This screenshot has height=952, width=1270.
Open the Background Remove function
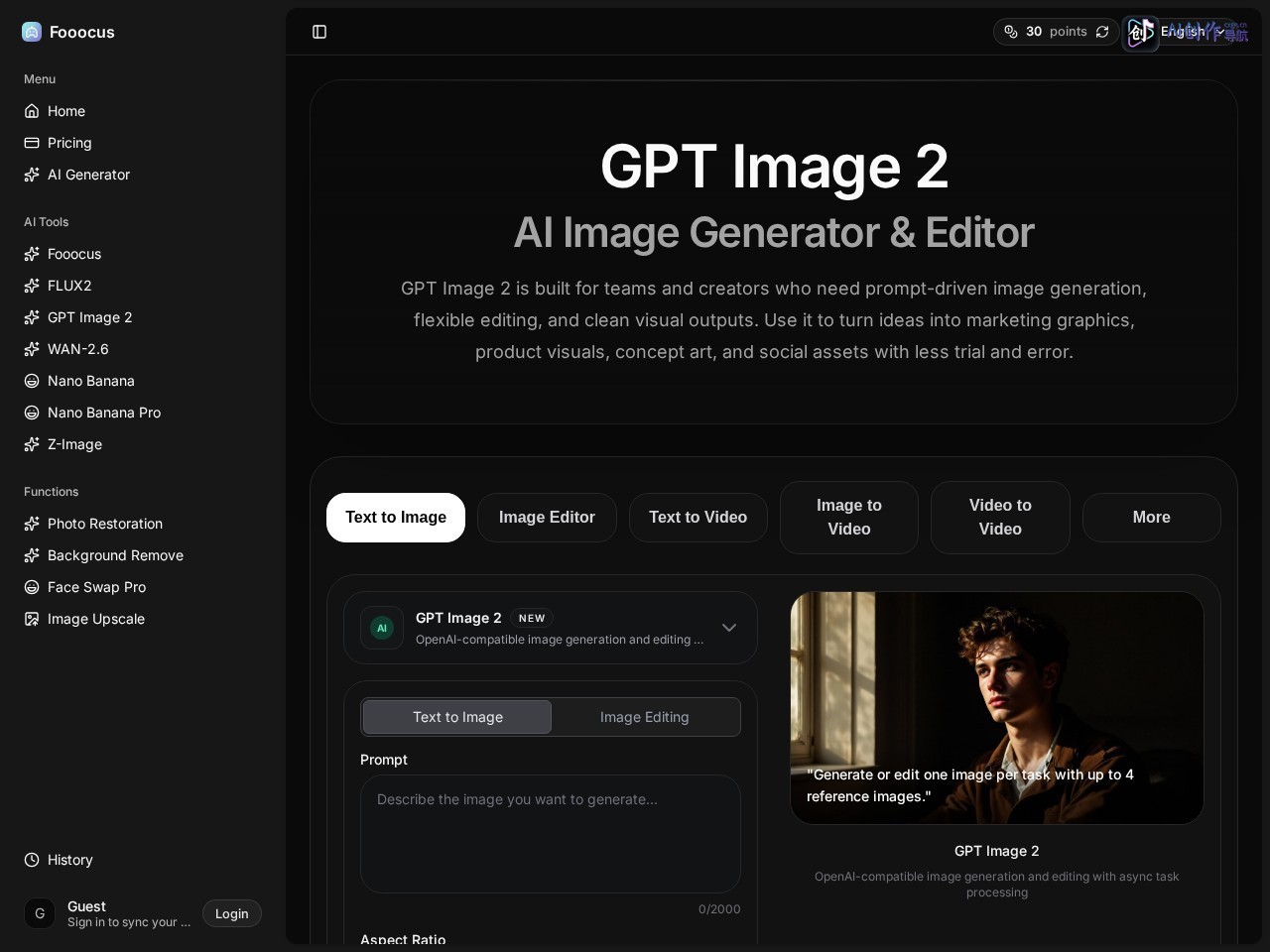click(143, 555)
